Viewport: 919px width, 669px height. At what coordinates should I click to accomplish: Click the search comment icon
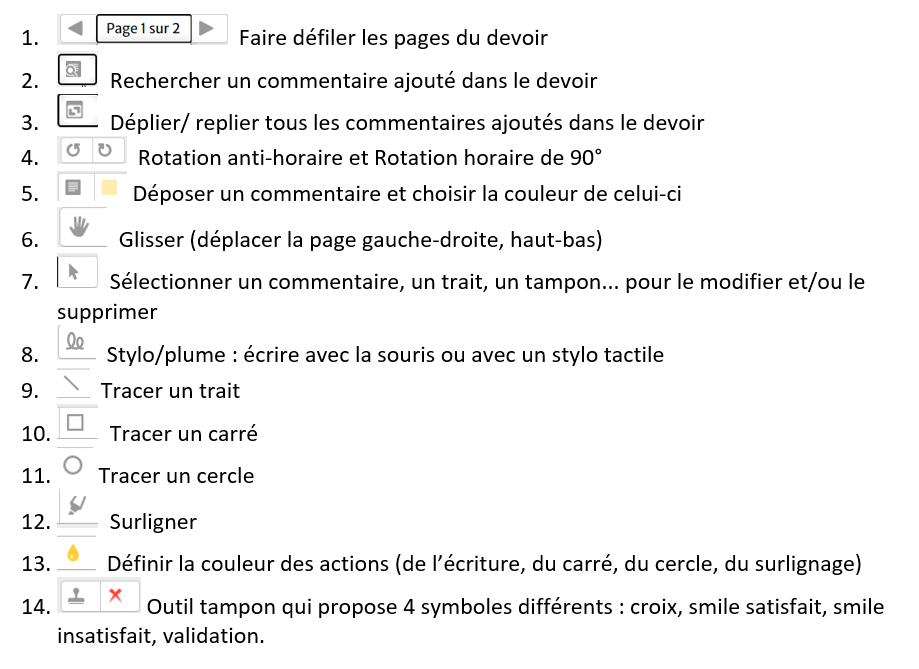pyautogui.click(x=74, y=70)
